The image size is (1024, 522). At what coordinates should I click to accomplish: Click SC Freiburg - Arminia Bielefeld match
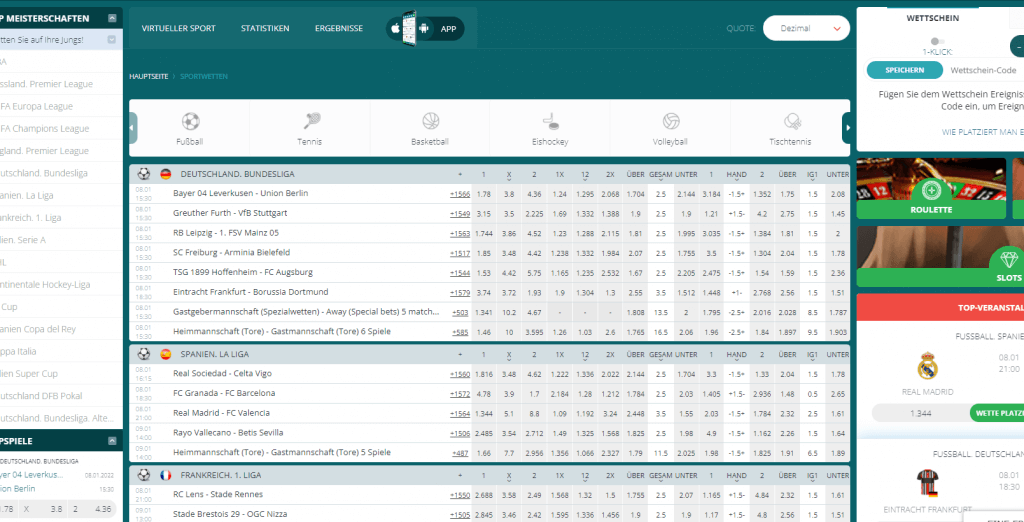point(232,252)
